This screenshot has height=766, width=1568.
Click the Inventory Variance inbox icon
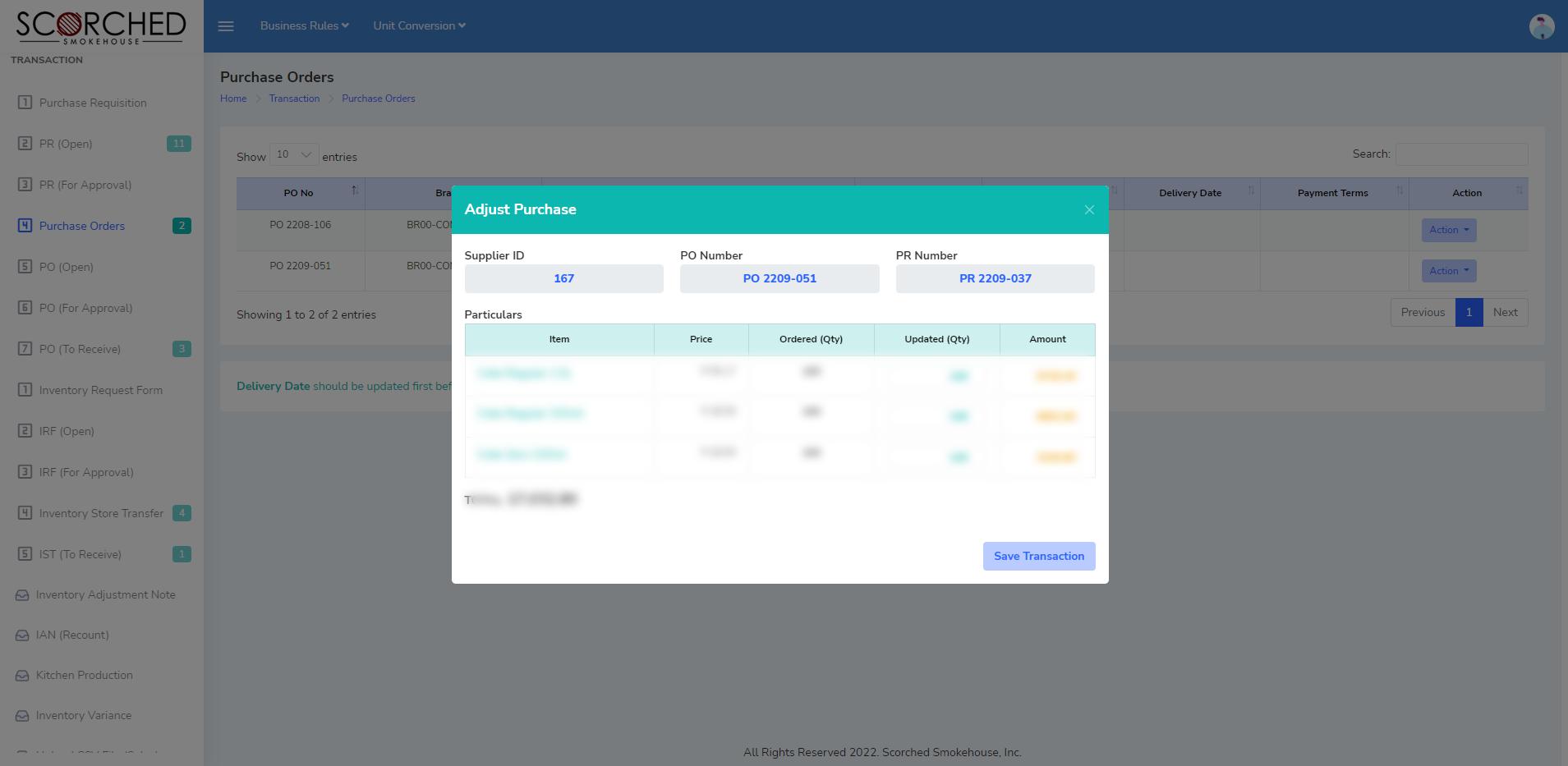coord(22,716)
